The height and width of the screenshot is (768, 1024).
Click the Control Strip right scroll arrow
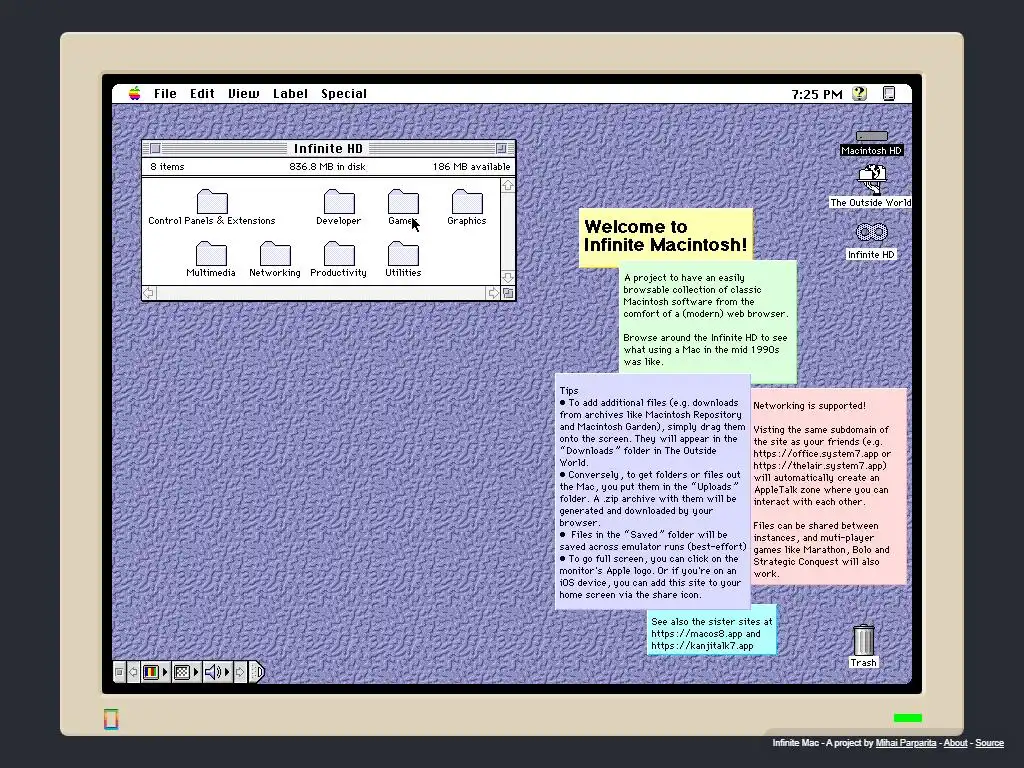tap(240, 672)
